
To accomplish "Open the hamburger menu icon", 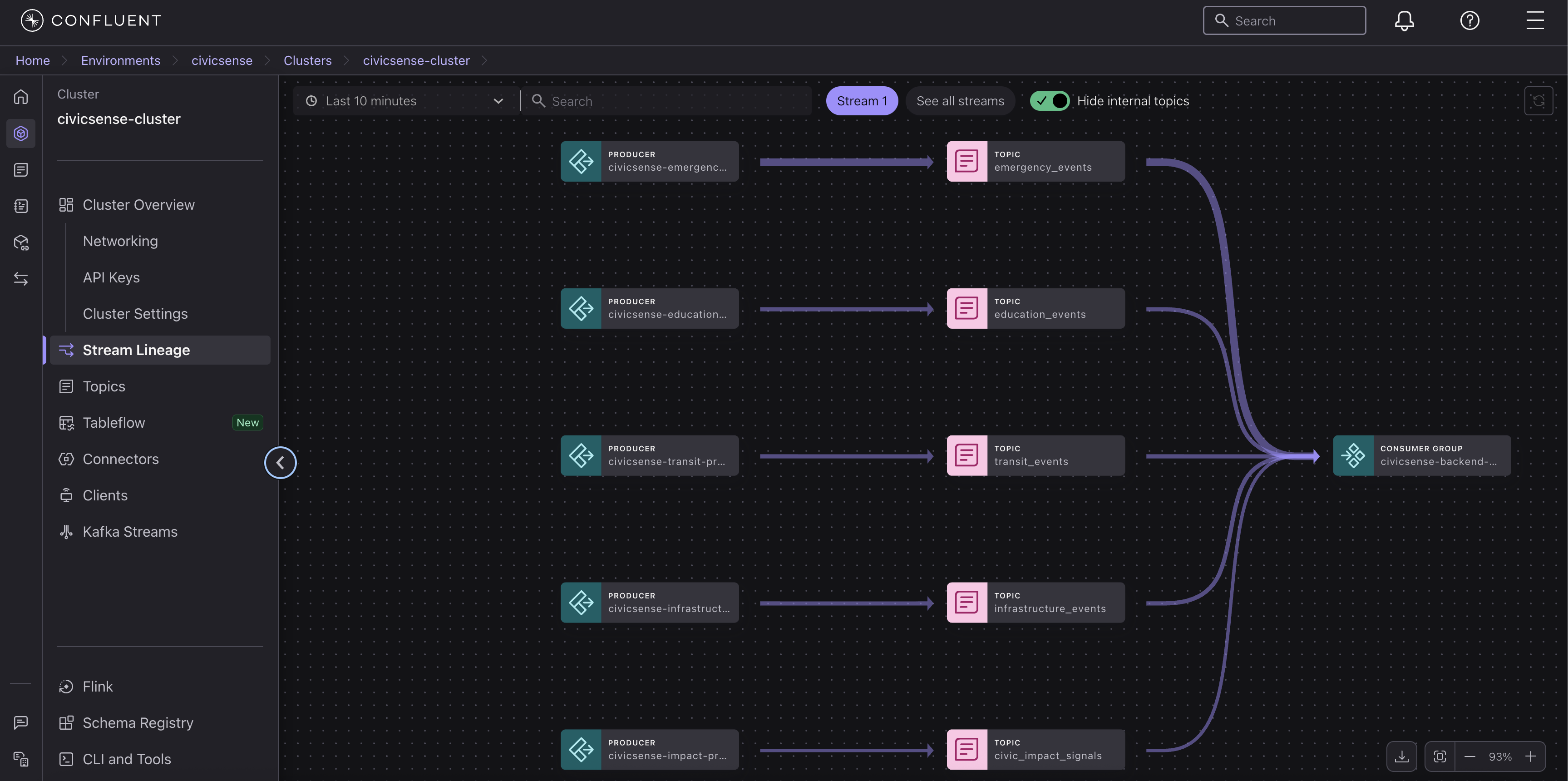I will 1534,21.
